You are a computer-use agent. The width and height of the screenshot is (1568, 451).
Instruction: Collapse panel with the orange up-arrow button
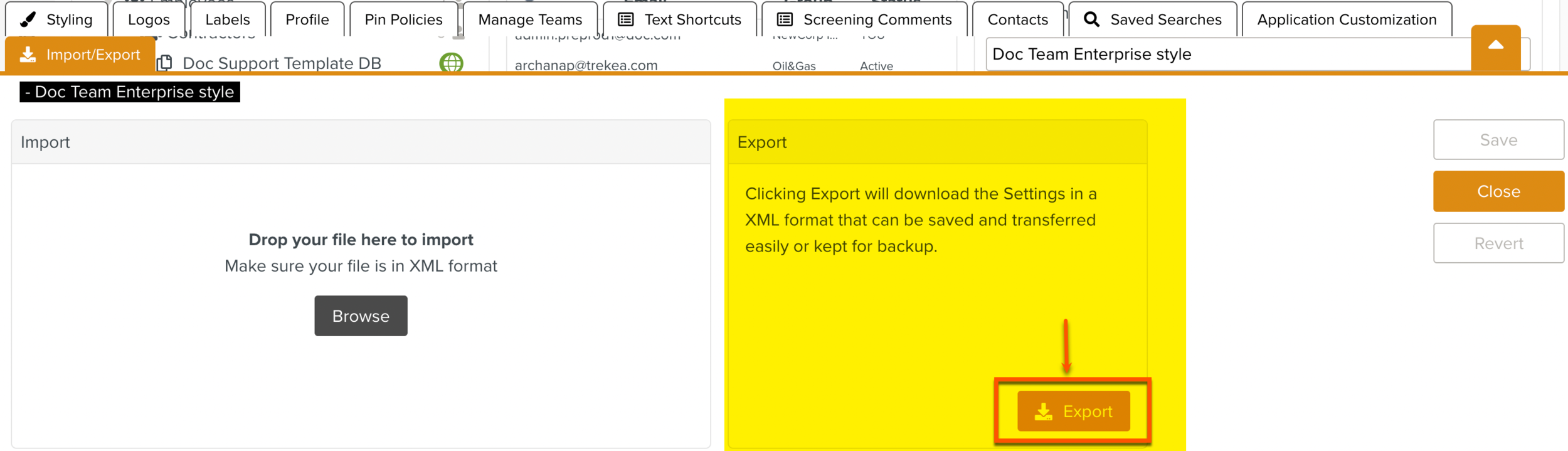[1496, 48]
